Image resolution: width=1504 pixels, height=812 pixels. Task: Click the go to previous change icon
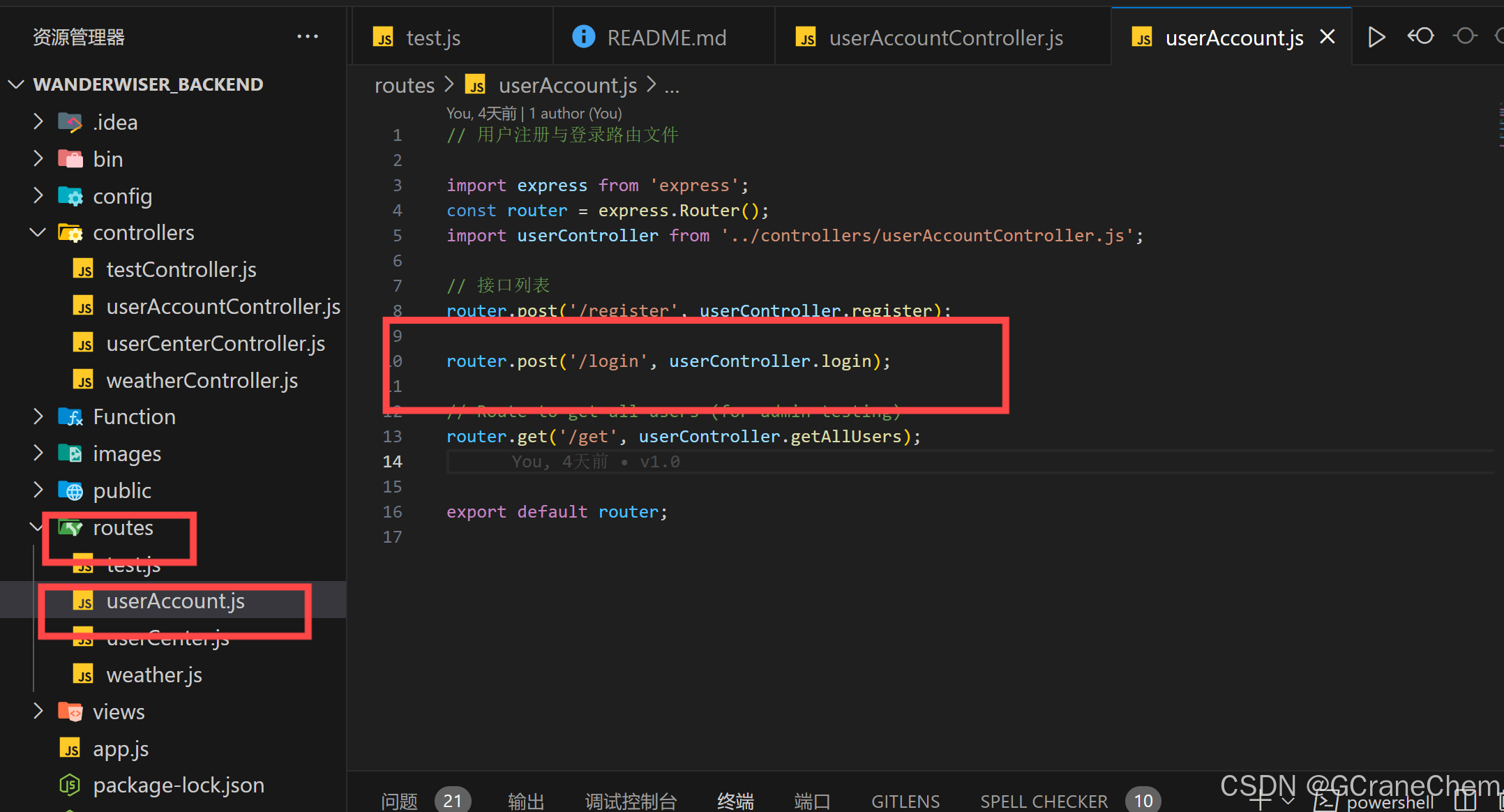(x=1420, y=36)
